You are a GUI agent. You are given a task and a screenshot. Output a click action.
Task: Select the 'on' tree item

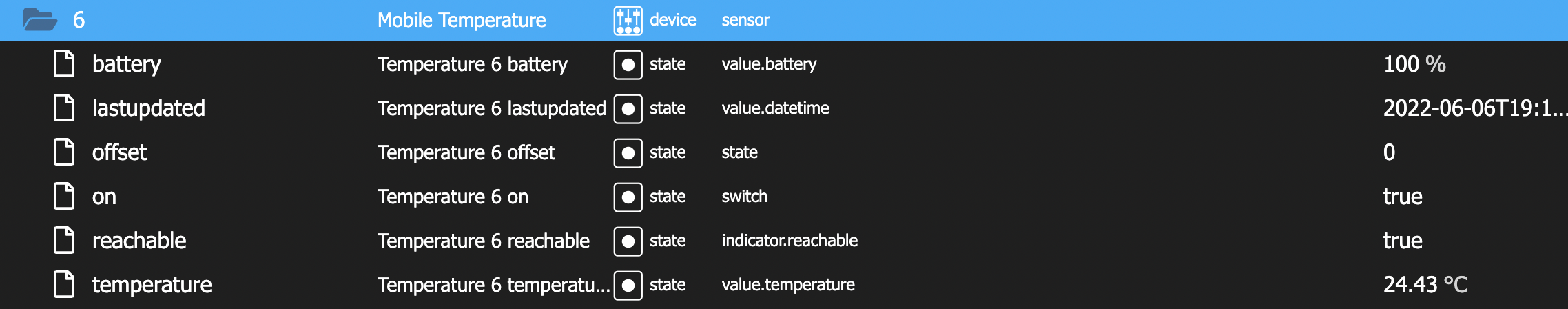[x=104, y=197]
